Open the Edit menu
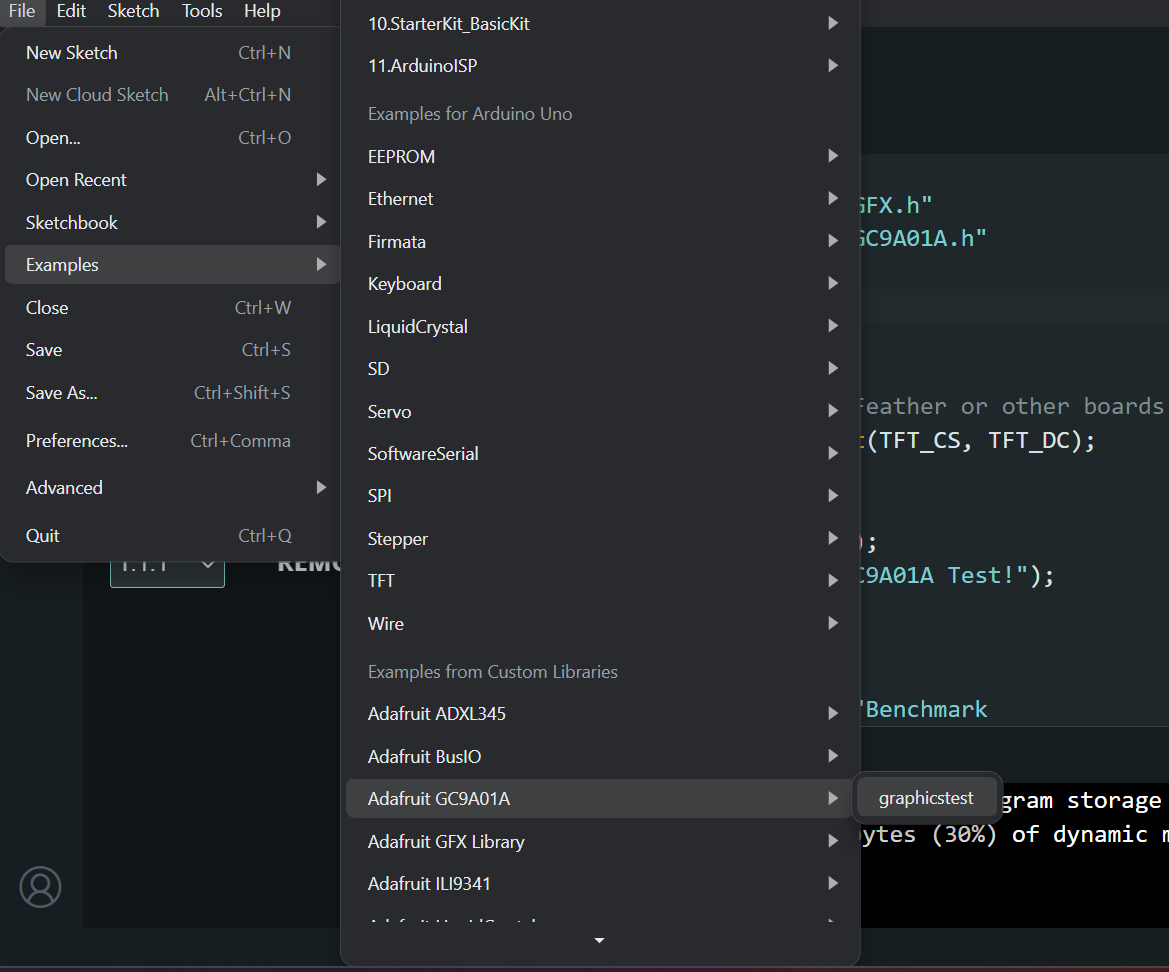Image resolution: width=1169 pixels, height=972 pixels. pos(71,11)
